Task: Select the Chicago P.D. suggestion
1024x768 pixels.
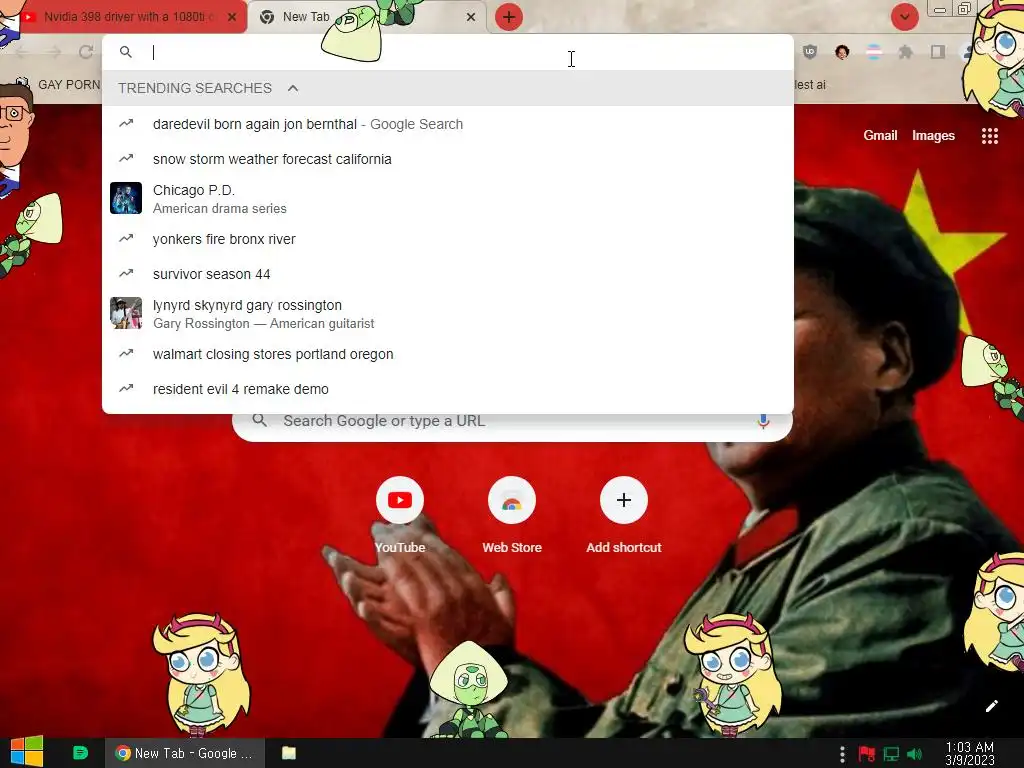Action: [448, 199]
